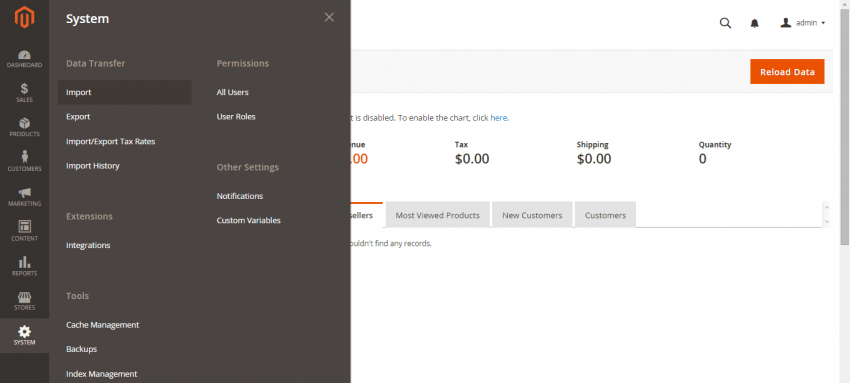
Task: Click the Shipping $0.00 value
Action: 594,159
